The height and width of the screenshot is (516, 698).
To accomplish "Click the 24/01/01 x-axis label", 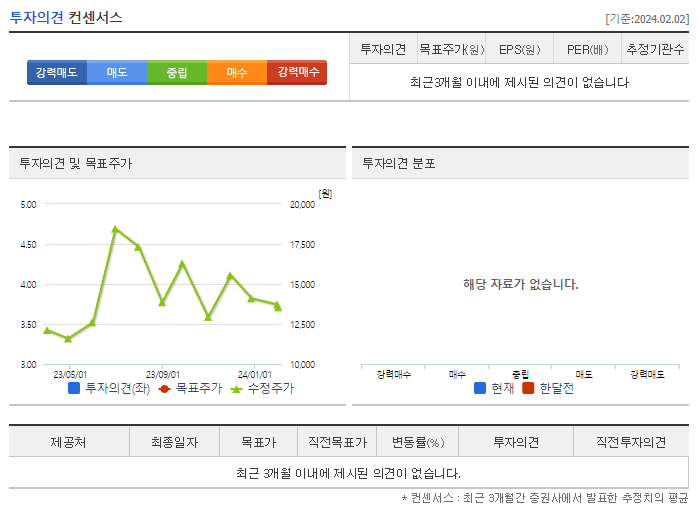I will 255,375.
